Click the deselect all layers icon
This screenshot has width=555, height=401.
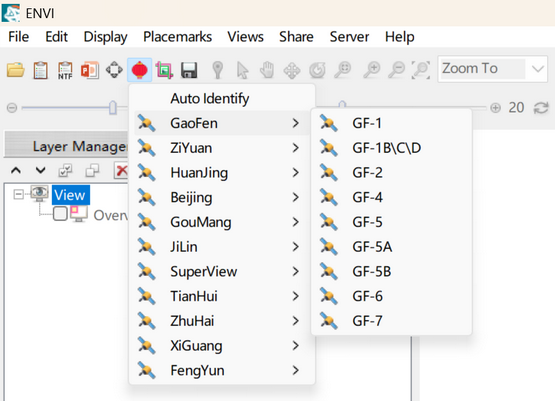coord(92,171)
